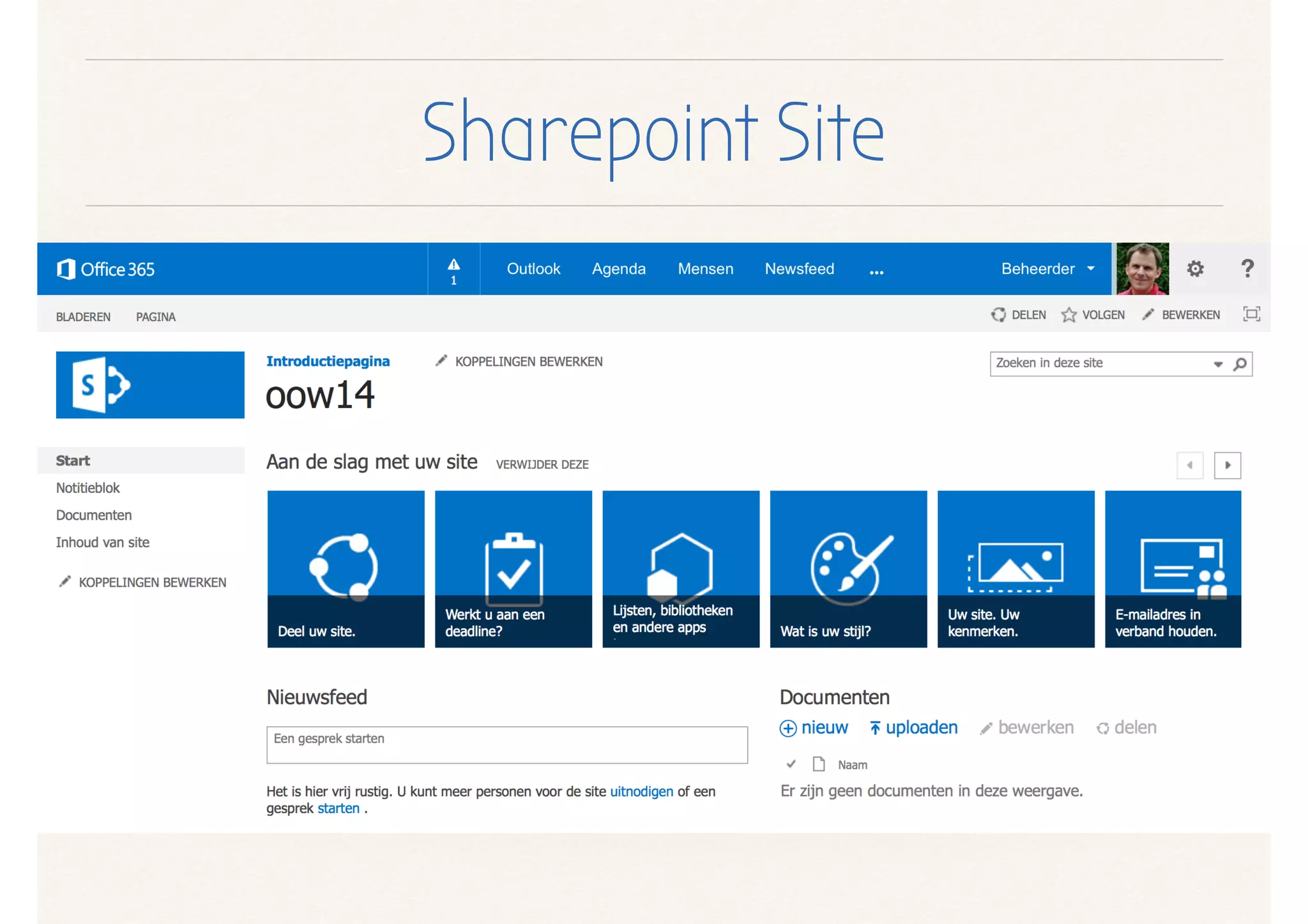Click the upload arrow icon
Screen dimensions: 1308x924
(875, 729)
